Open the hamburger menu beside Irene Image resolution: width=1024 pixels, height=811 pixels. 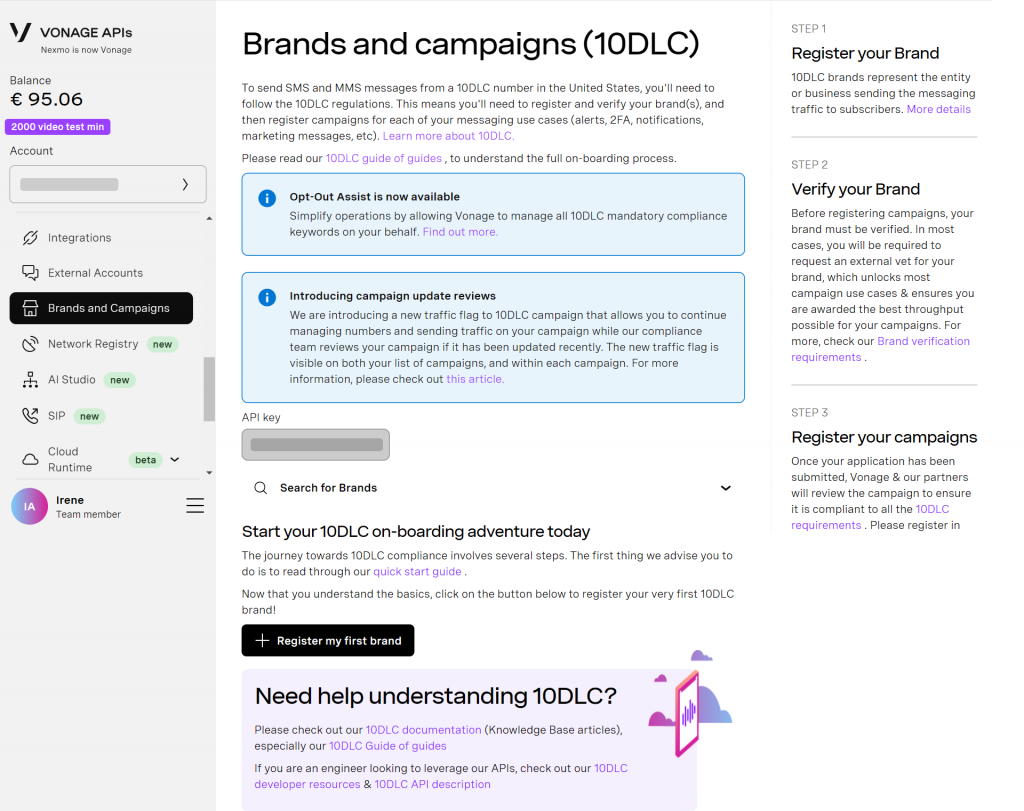coord(195,506)
